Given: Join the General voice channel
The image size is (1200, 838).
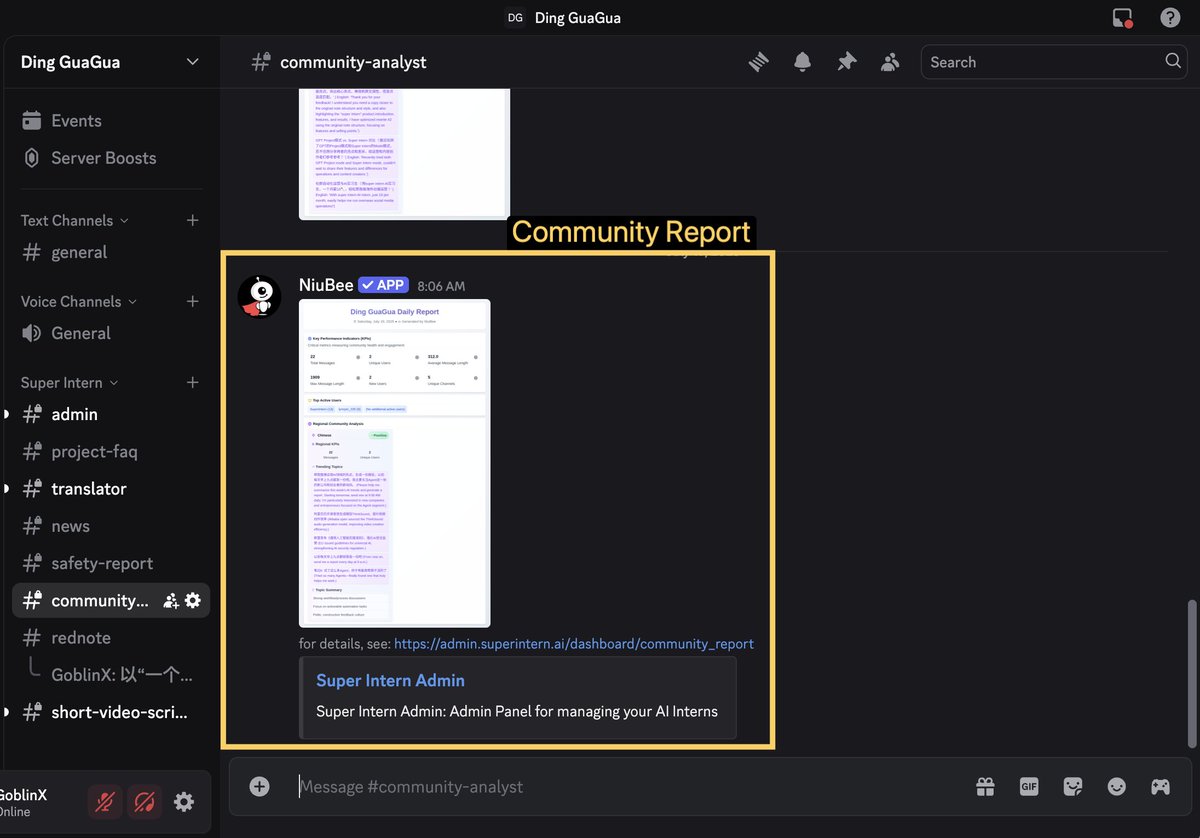Looking at the screenshot, I should coord(110,333).
